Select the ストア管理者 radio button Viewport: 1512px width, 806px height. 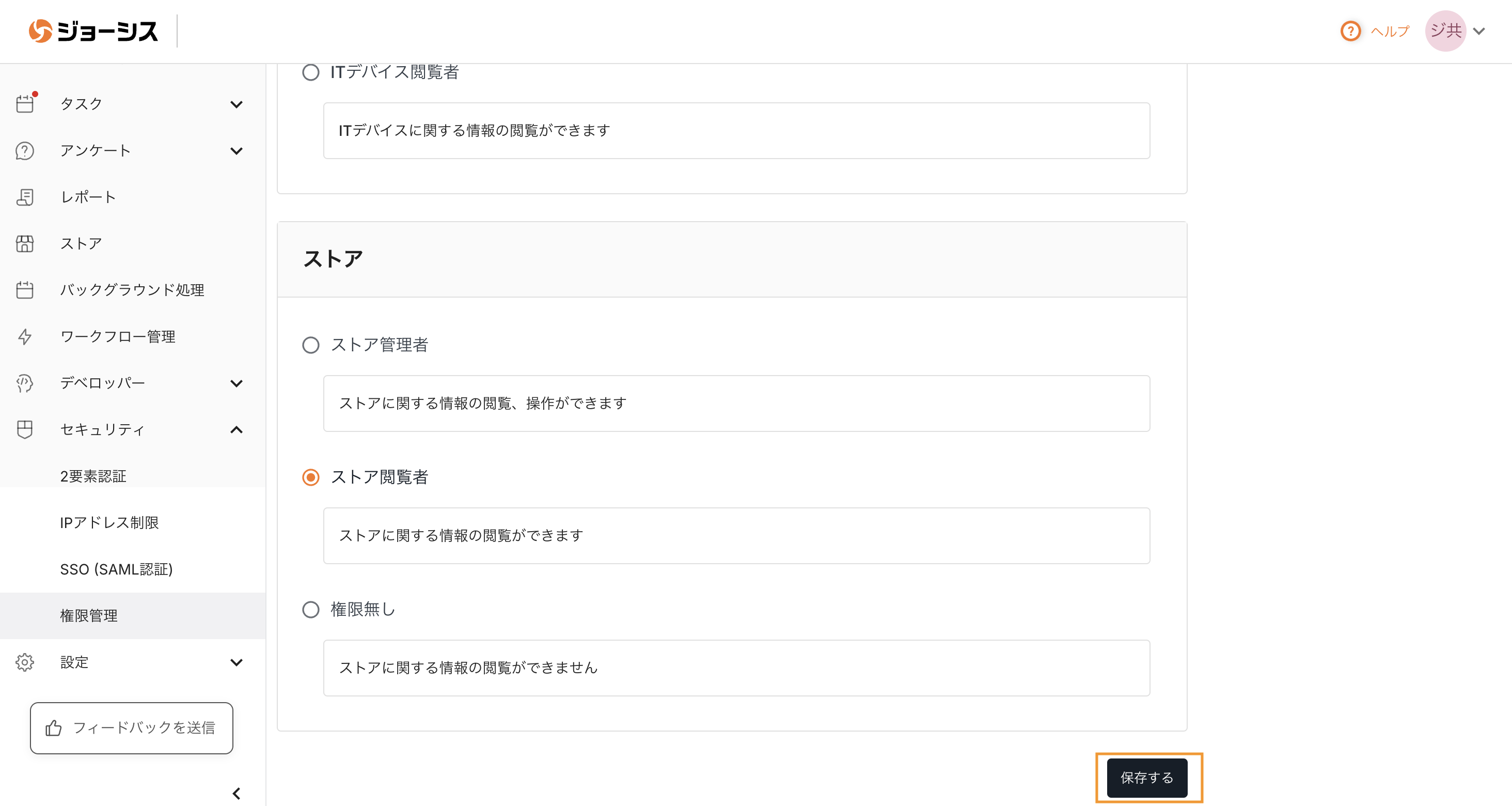coord(310,345)
